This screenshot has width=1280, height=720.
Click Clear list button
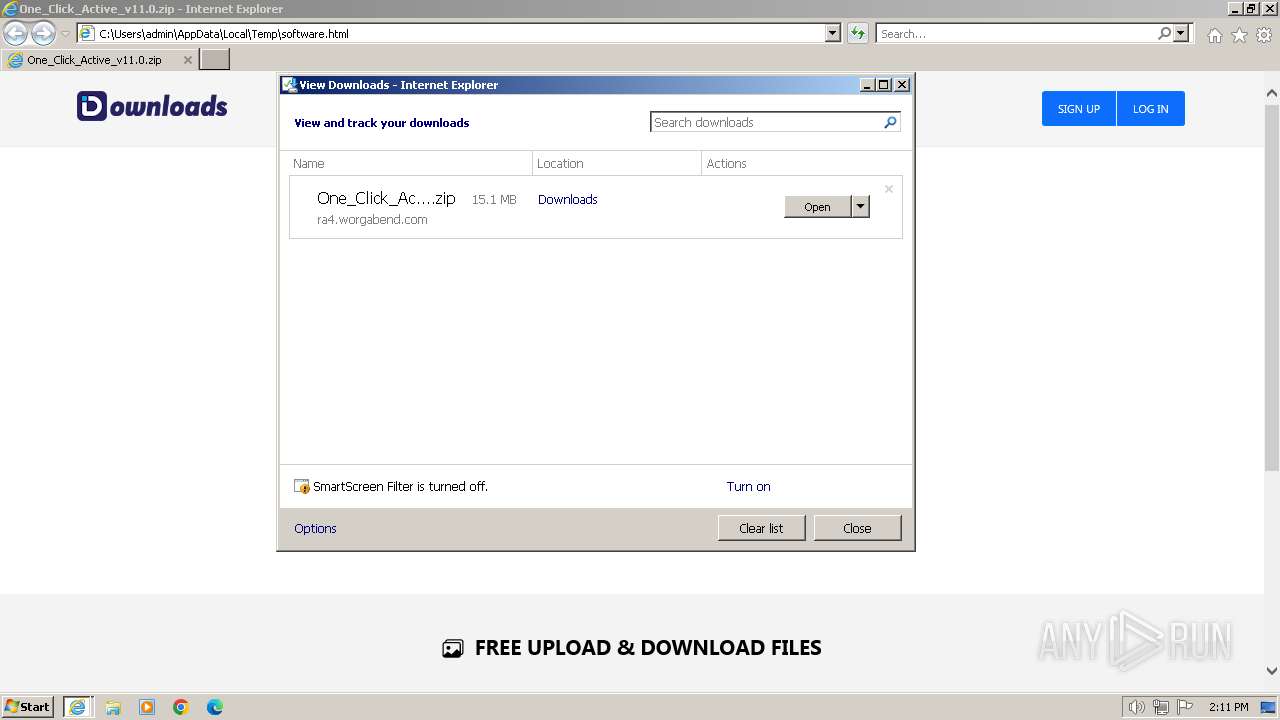coord(761,528)
